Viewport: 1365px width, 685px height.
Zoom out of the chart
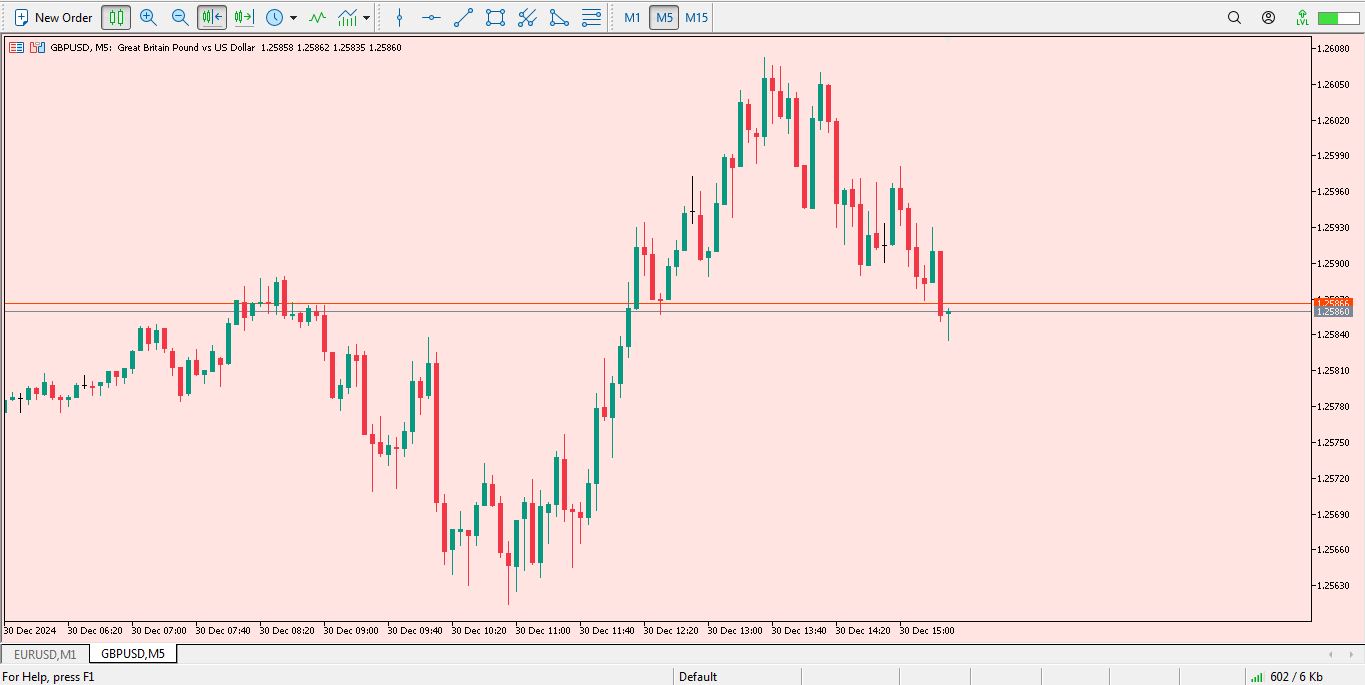click(x=180, y=17)
